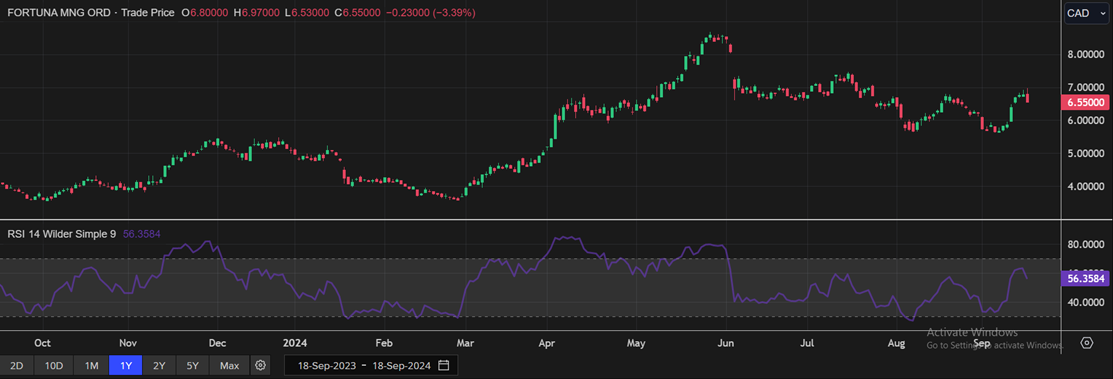
Task: Select the 10D time range
Action: pos(54,366)
